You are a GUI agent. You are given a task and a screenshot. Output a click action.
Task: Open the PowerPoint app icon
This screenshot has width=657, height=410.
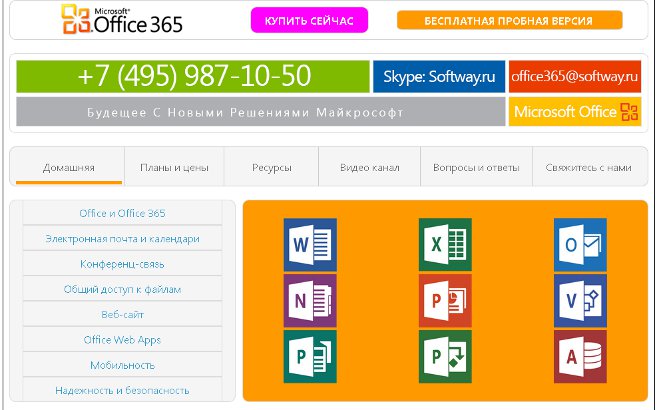pyautogui.click(x=445, y=300)
